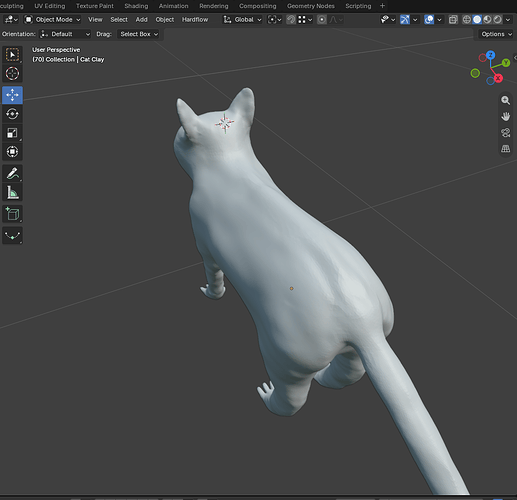Open object visibility filter dropdown
The image size is (517, 500).
[388, 20]
